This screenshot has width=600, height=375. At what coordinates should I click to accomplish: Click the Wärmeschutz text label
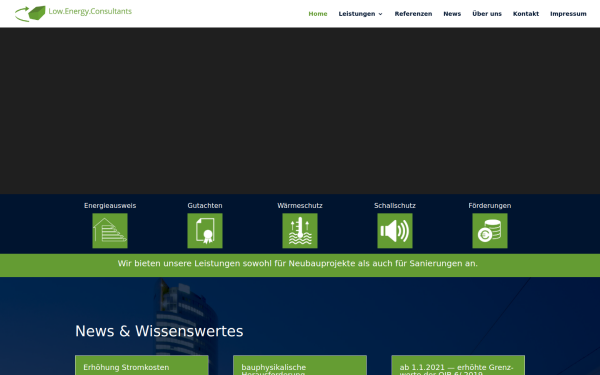tap(300, 205)
